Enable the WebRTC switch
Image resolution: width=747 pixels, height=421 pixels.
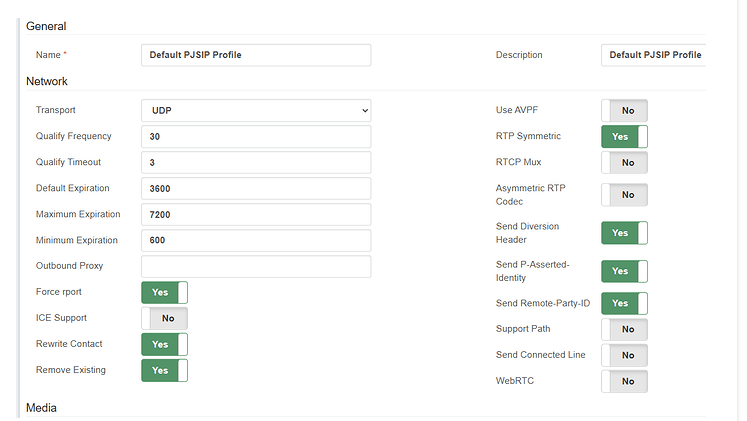[624, 381]
